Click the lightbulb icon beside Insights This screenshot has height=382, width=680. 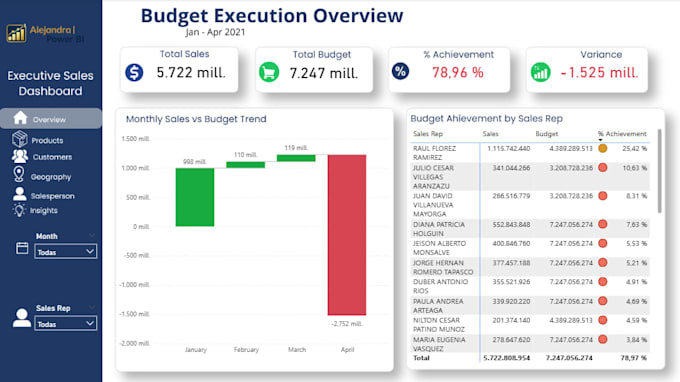[x=19, y=210]
